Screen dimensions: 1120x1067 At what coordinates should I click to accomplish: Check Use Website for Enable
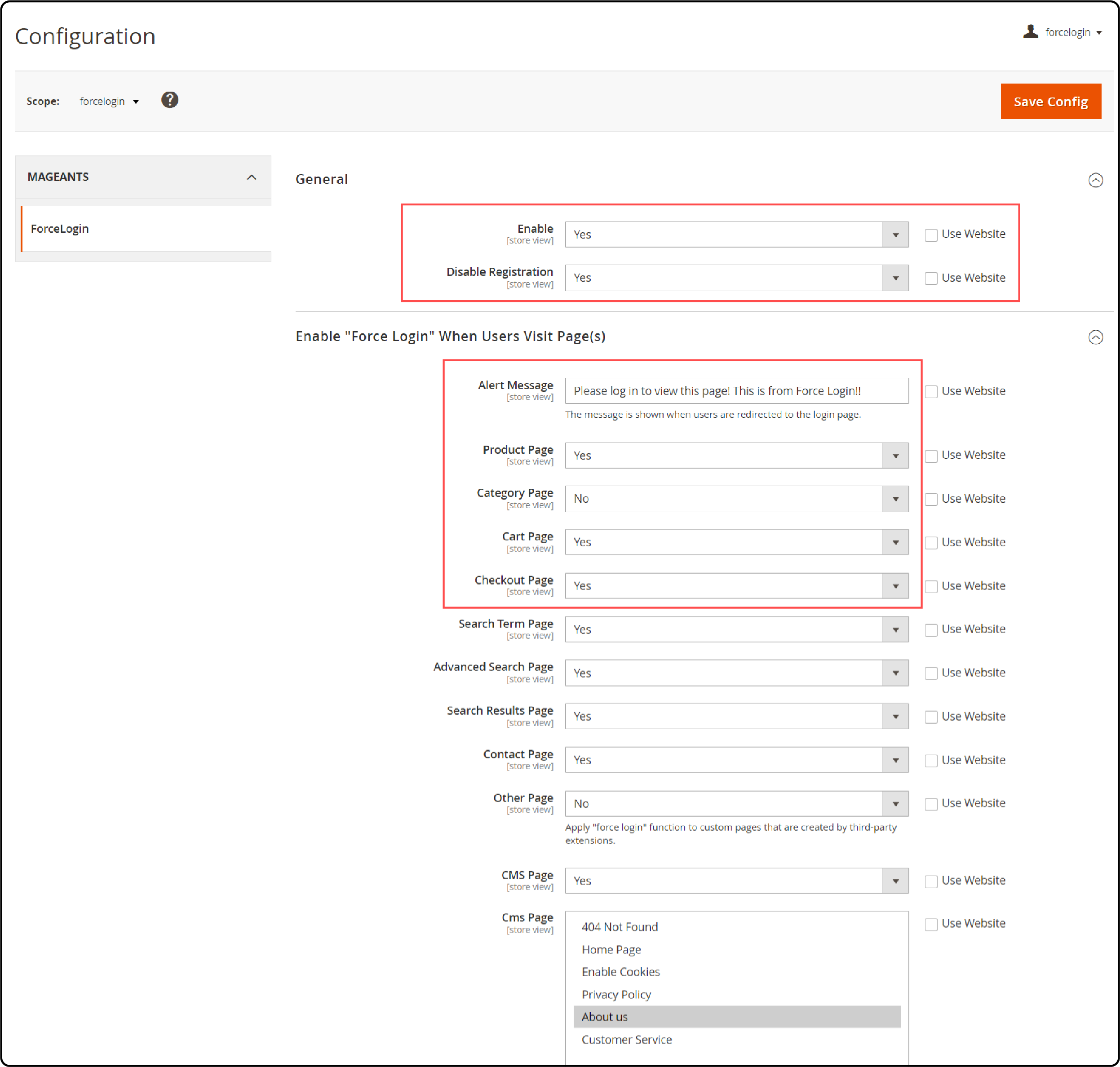930,235
